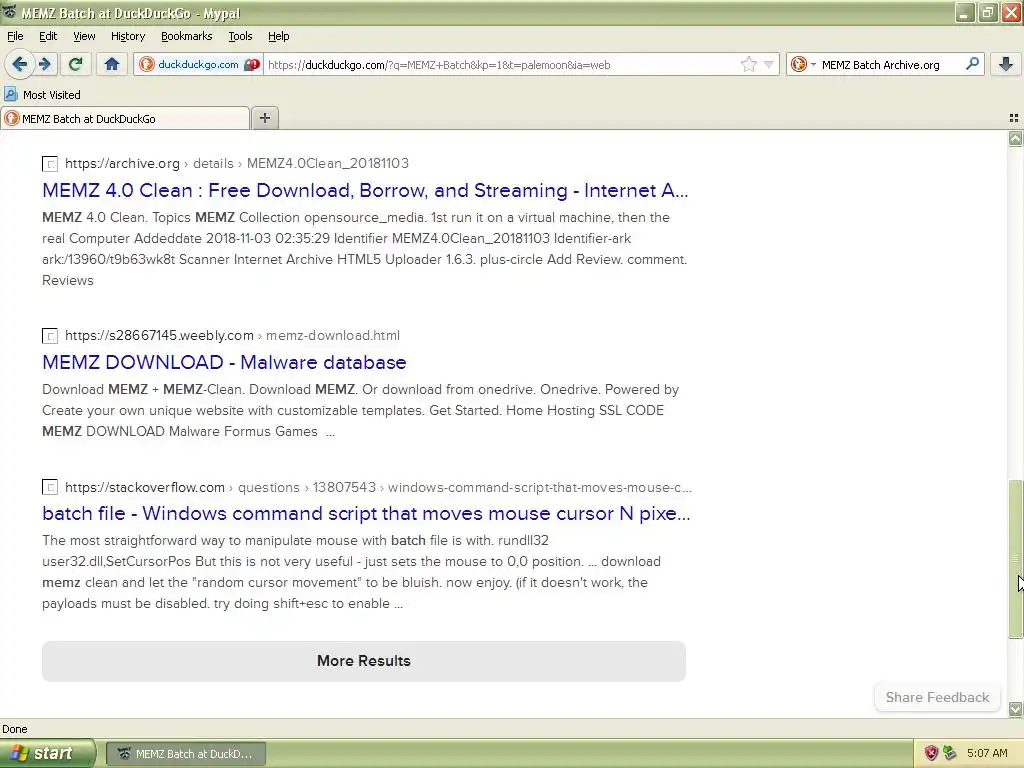Open the Downloads arrow button

tap(1006, 64)
